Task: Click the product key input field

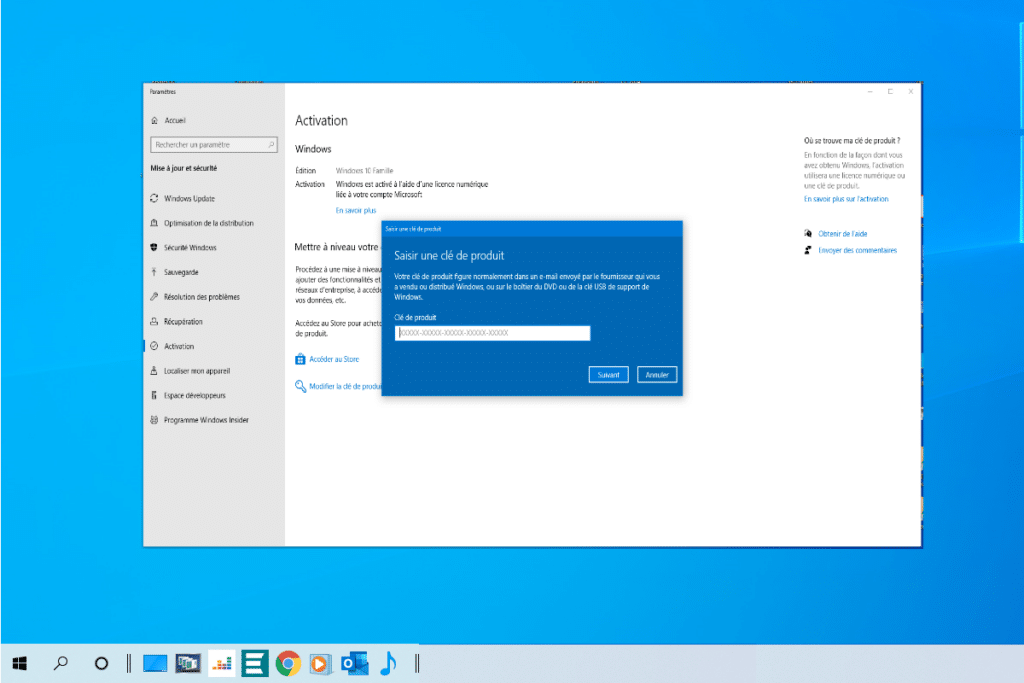Action: (494, 332)
